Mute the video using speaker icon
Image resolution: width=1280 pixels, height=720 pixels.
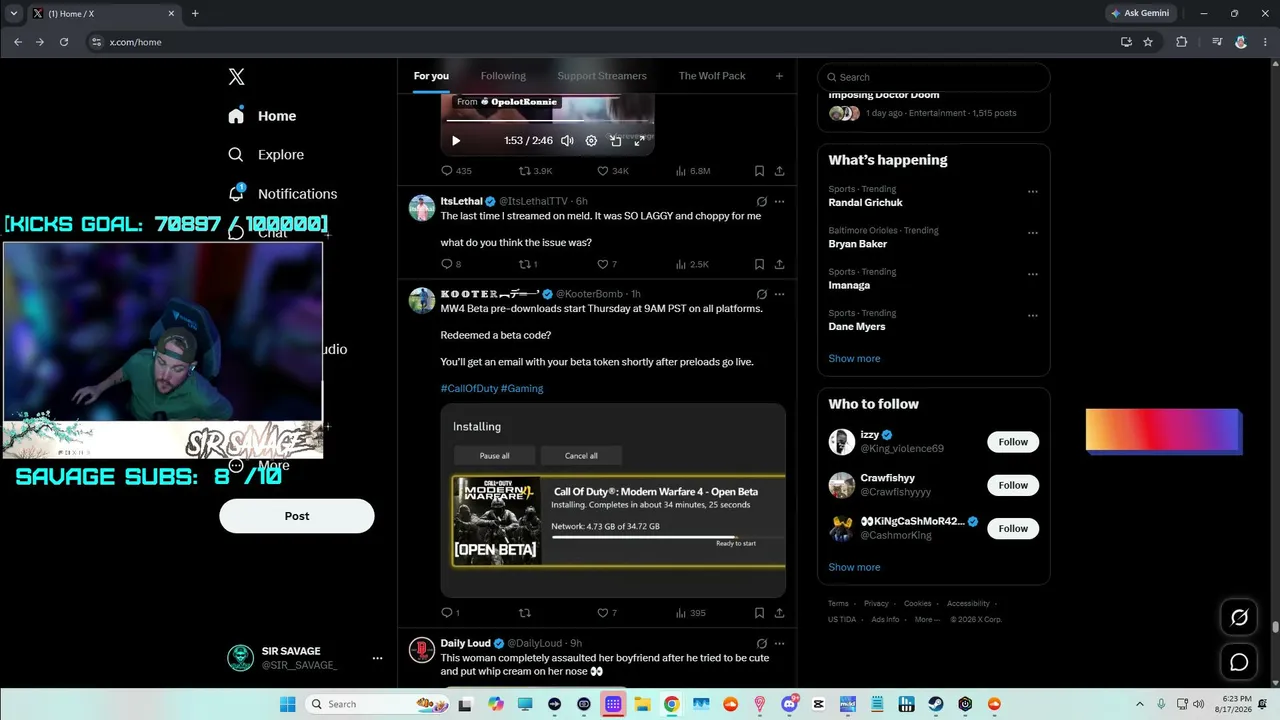567,141
